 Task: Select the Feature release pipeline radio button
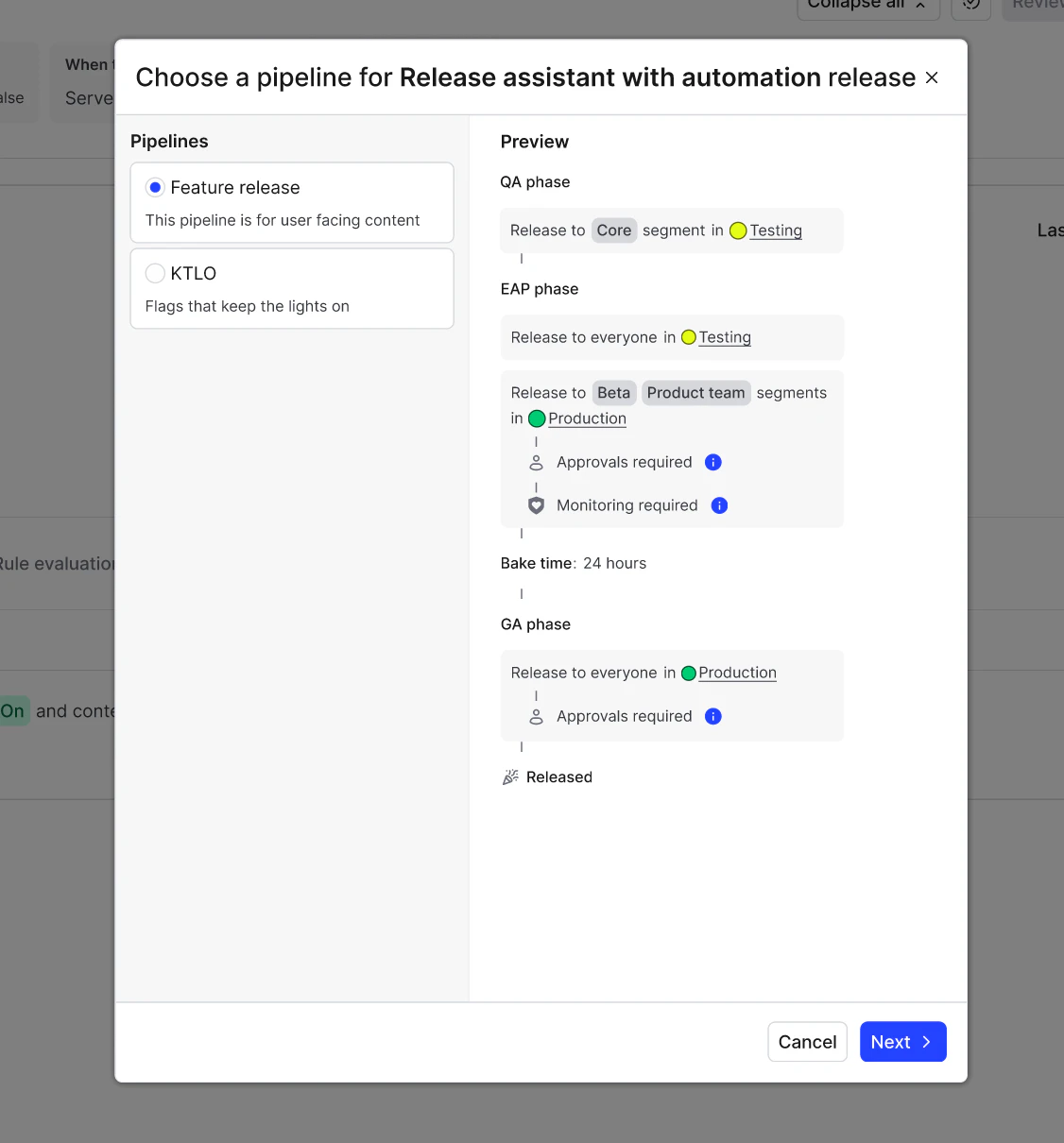tap(155, 187)
